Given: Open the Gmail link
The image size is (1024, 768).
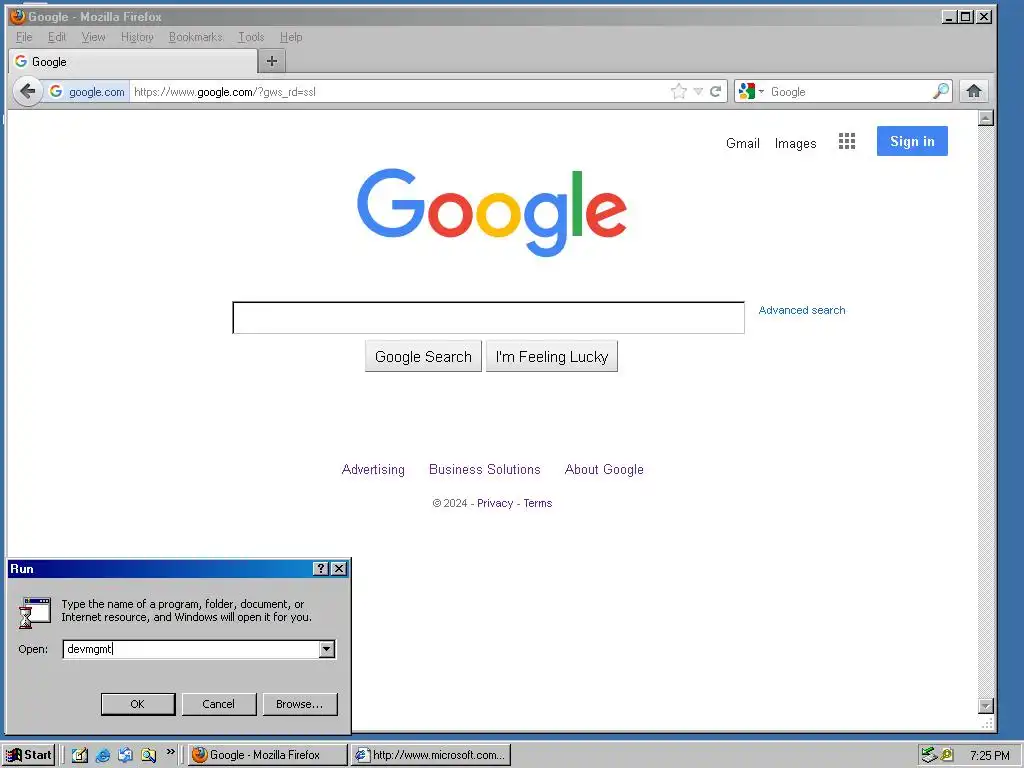Looking at the screenshot, I should pyautogui.click(x=743, y=143).
